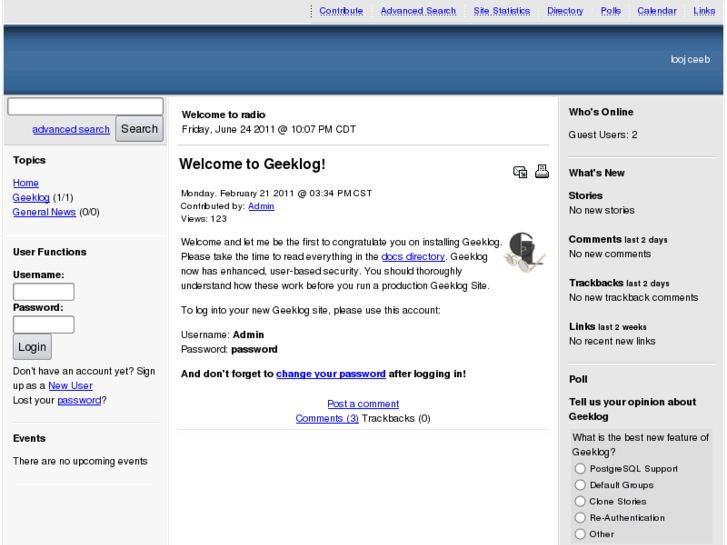Viewport: 727px width, 545px height.
Task: Click the Welcome to Geeklog! story title
Action: pos(252,164)
